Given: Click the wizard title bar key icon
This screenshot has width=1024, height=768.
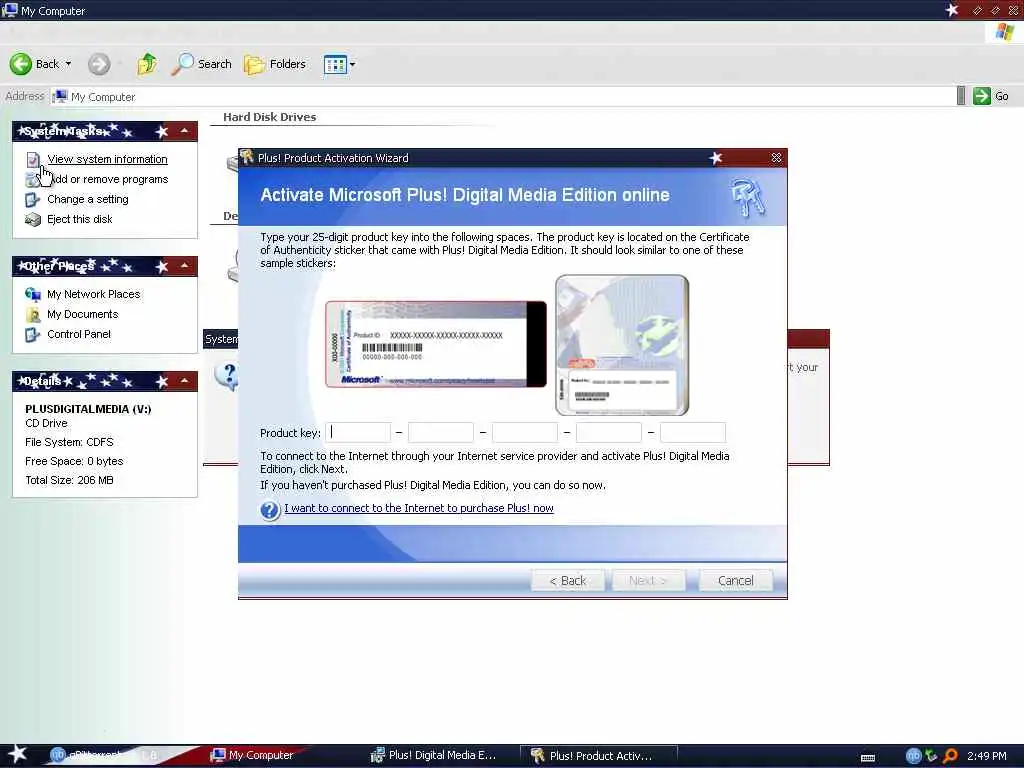Looking at the screenshot, I should point(247,157).
